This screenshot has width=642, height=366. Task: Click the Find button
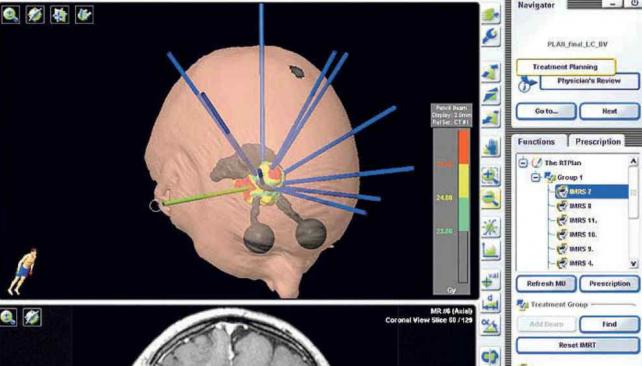tap(609, 324)
